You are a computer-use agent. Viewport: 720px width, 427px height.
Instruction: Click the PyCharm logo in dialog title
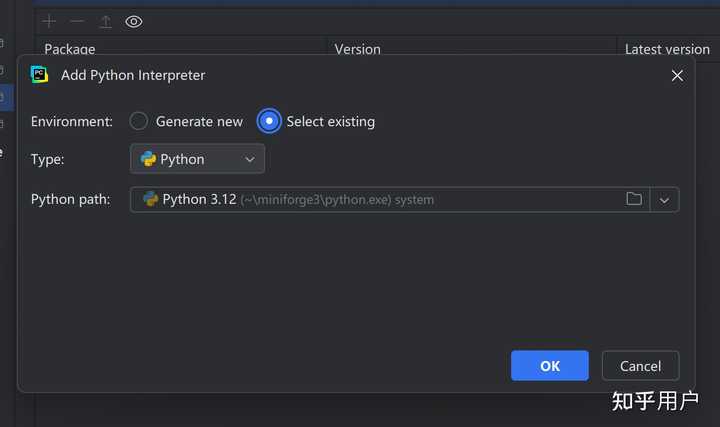pyautogui.click(x=39, y=75)
